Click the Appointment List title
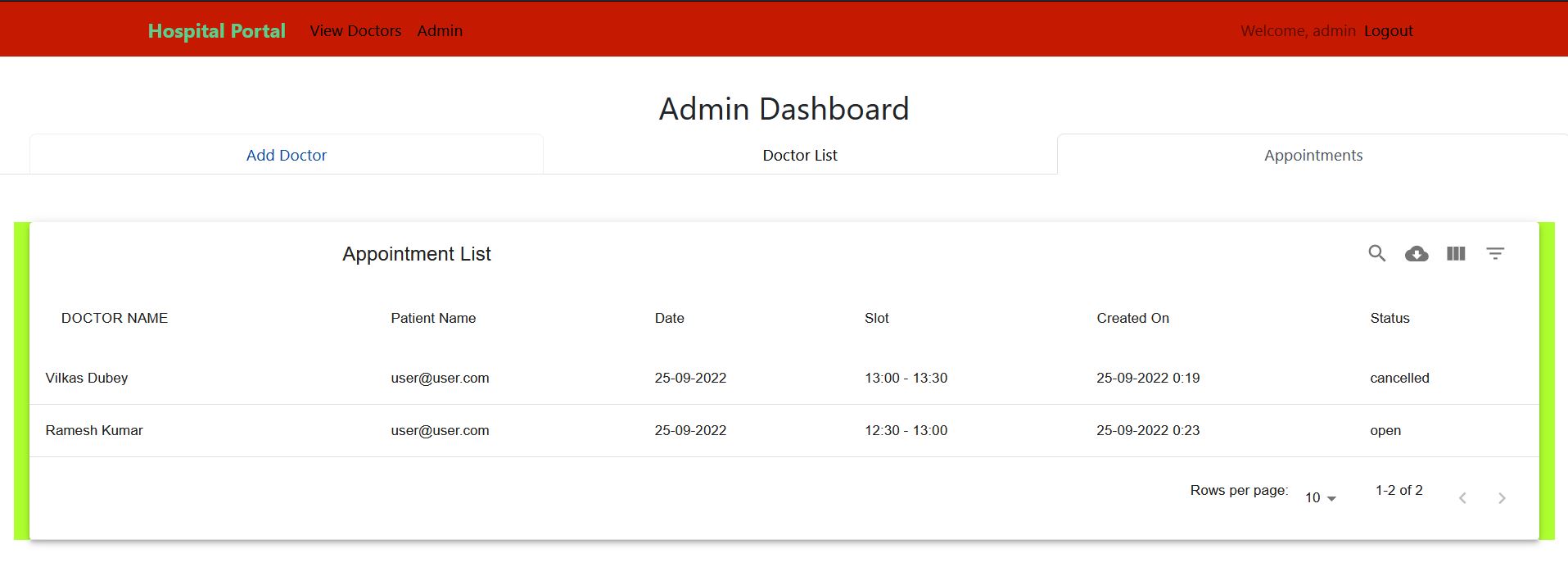The image size is (1568, 567). coord(417,254)
